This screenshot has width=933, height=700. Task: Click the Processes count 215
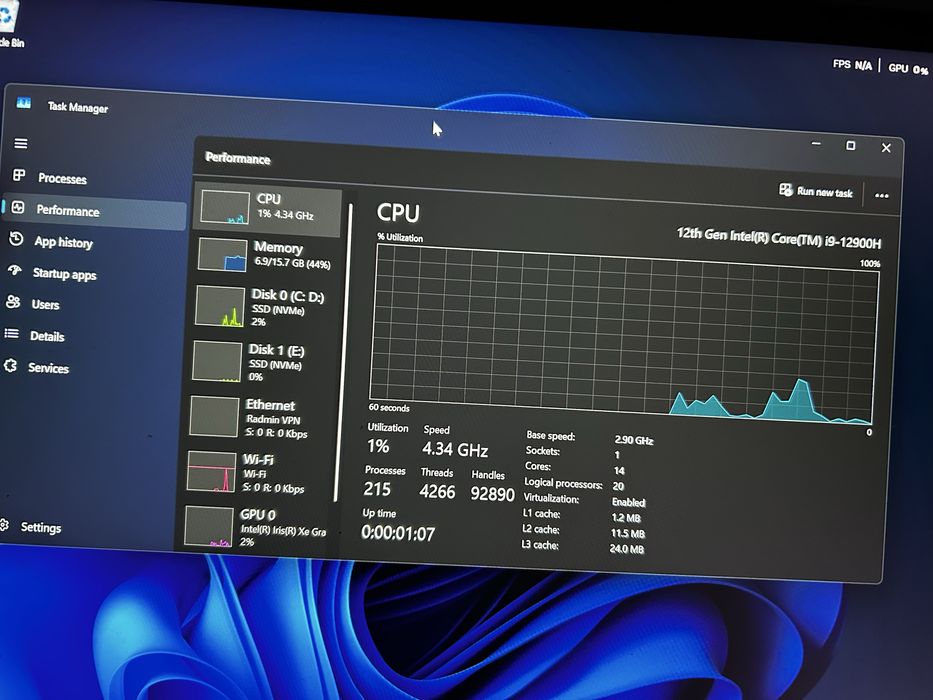[x=377, y=489]
